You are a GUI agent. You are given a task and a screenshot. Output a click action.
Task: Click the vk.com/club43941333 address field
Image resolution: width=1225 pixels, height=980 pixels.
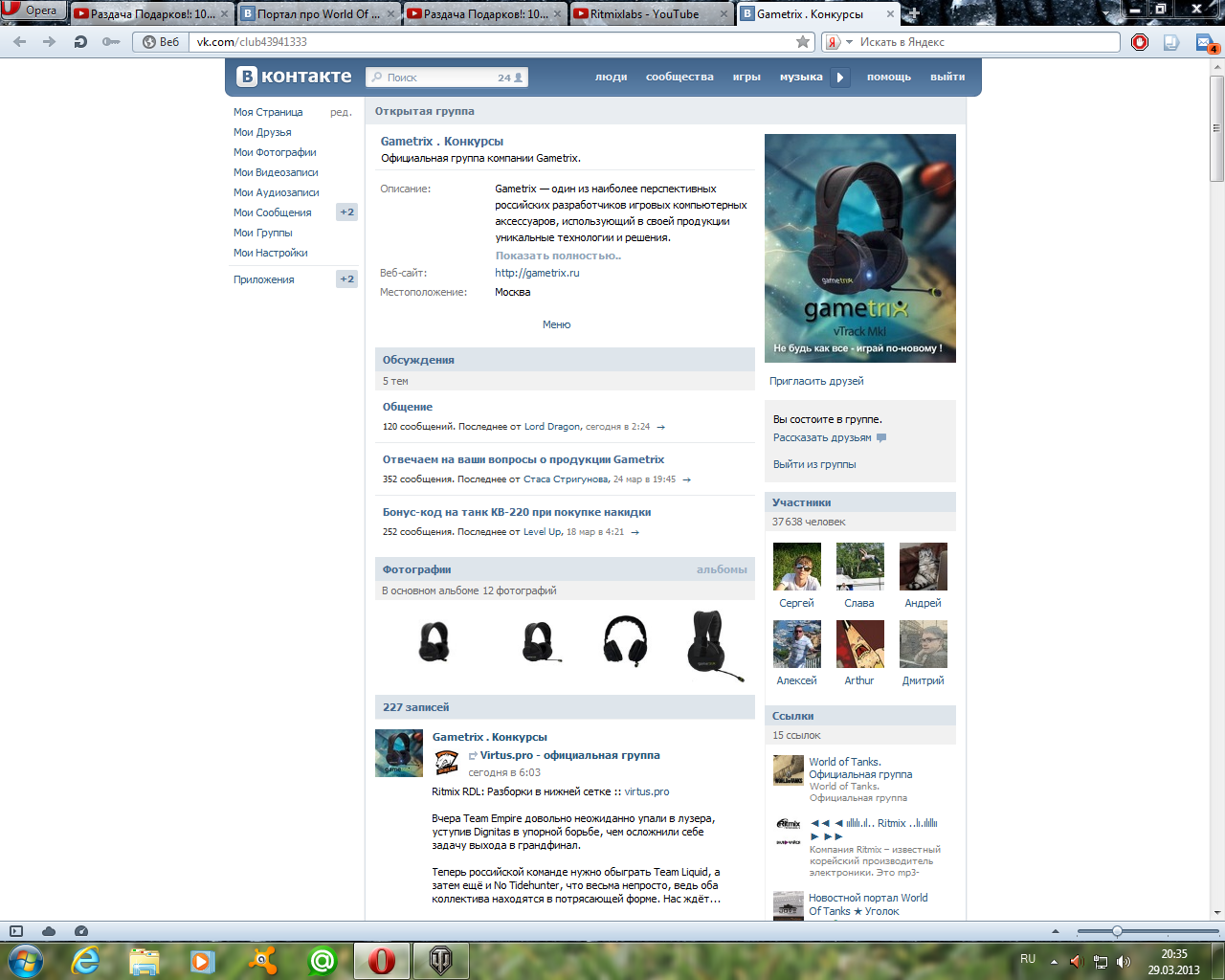493,42
